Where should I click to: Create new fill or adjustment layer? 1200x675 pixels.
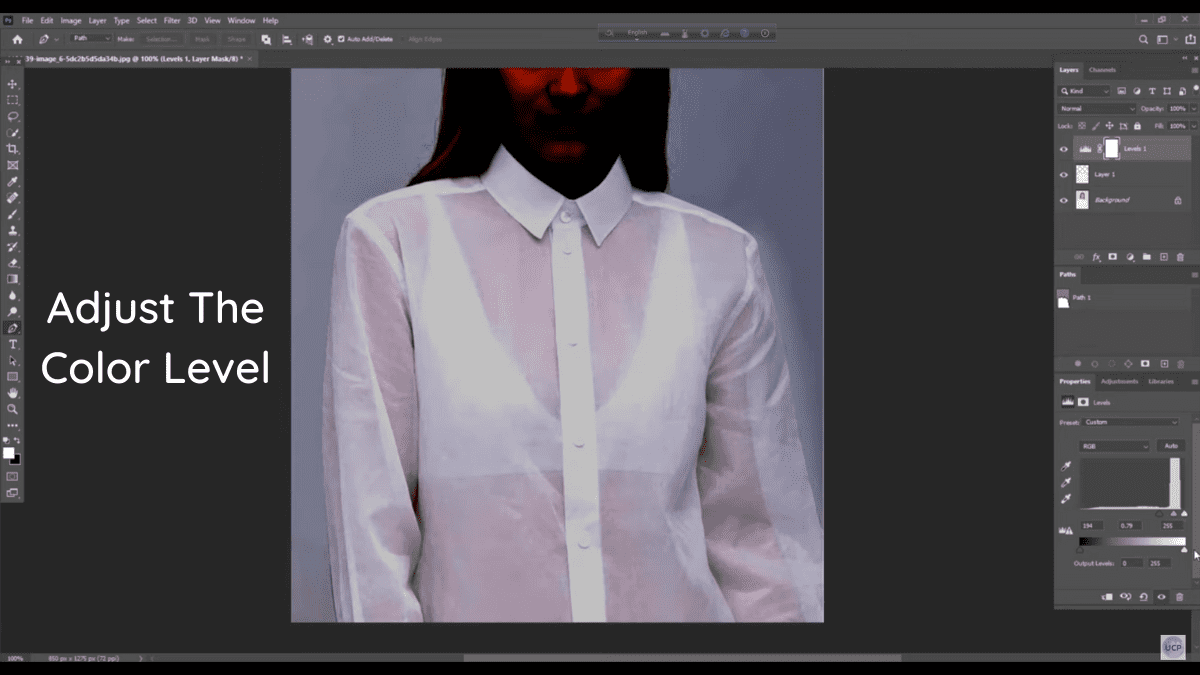(x=1129, y=257)
